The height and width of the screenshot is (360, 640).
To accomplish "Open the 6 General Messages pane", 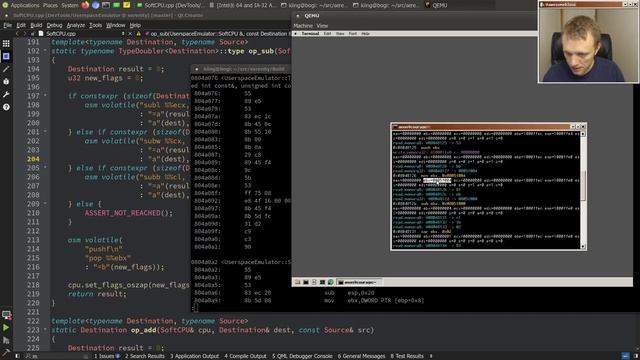I will (x=361, y=356).
